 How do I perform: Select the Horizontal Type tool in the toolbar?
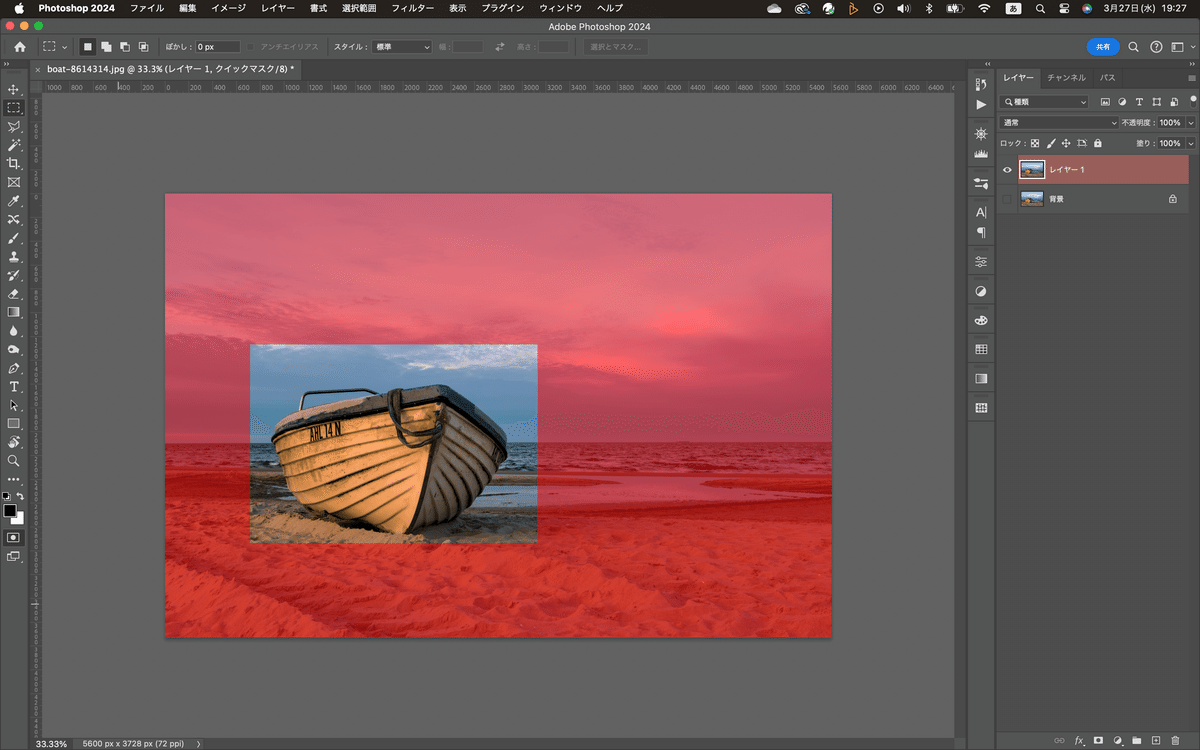tap(14, 387)
